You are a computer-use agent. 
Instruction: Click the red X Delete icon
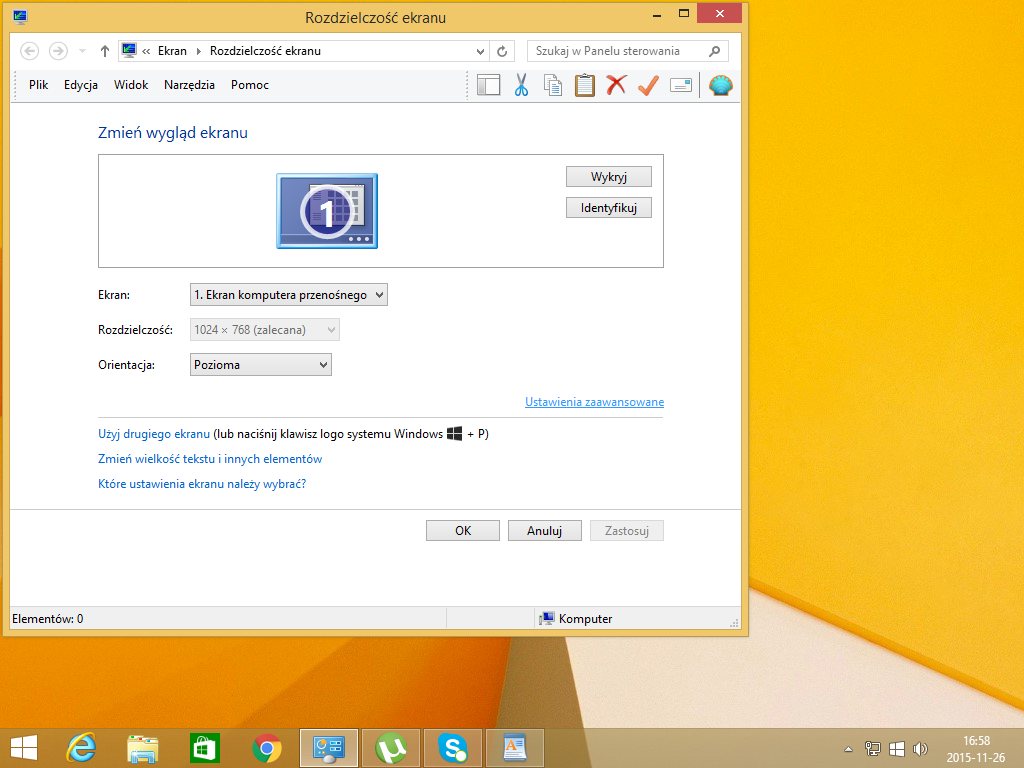[x=616, y=85]
